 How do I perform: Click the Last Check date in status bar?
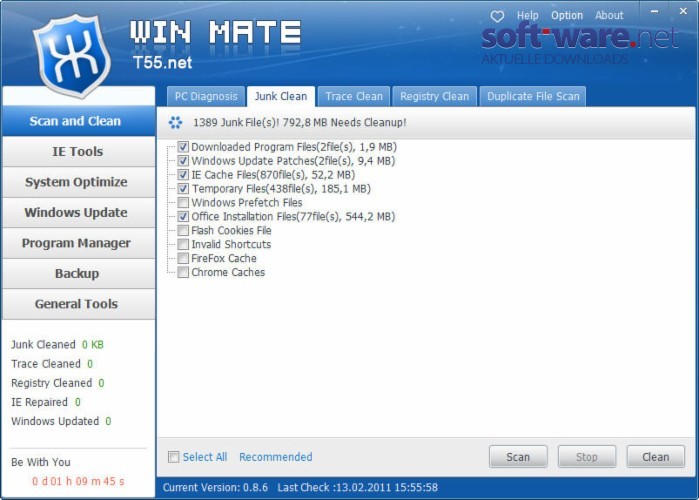358,488
